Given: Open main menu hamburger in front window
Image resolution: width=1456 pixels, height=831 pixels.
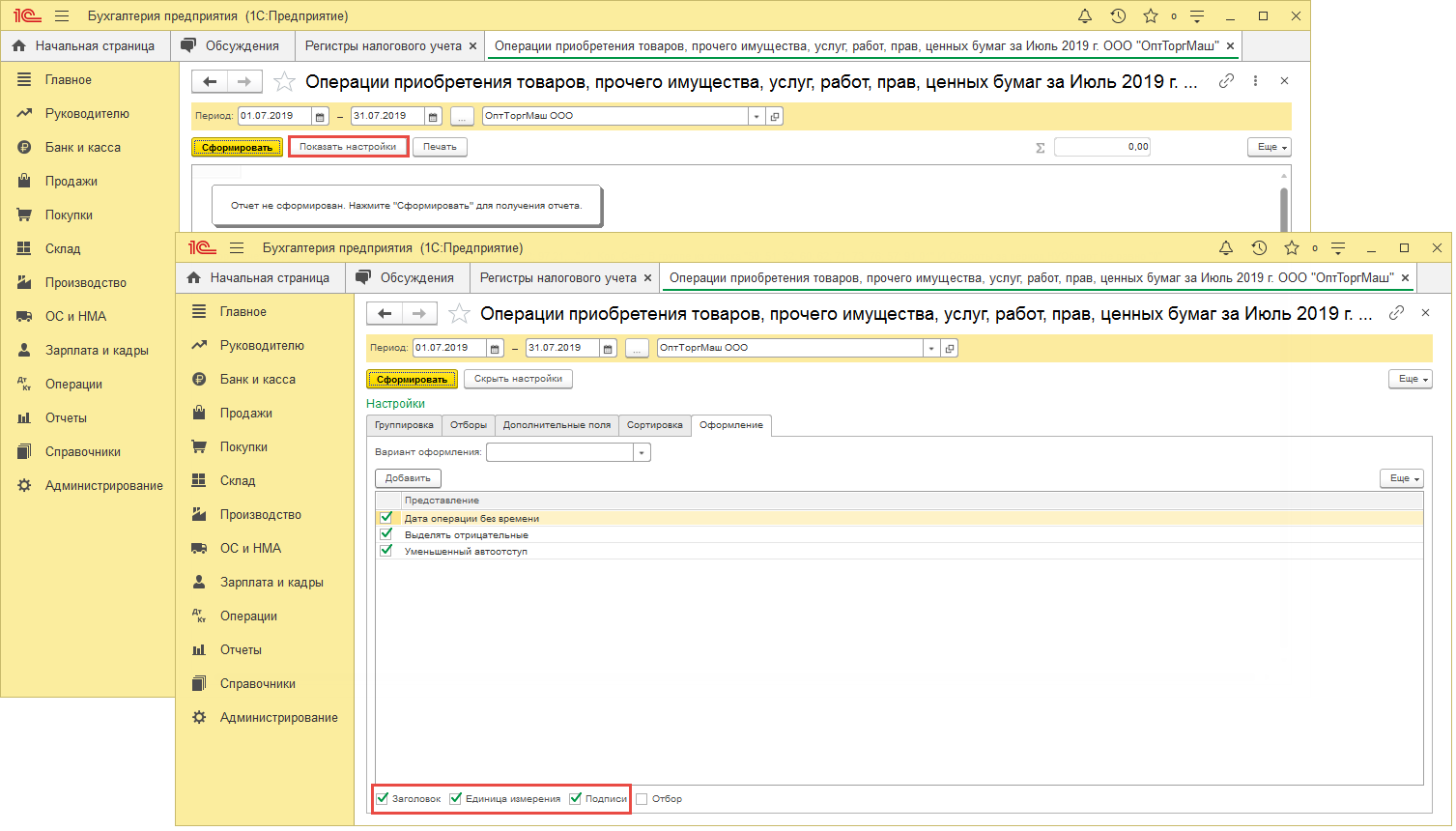Looking at the screenshot, I should coord(237,248).
